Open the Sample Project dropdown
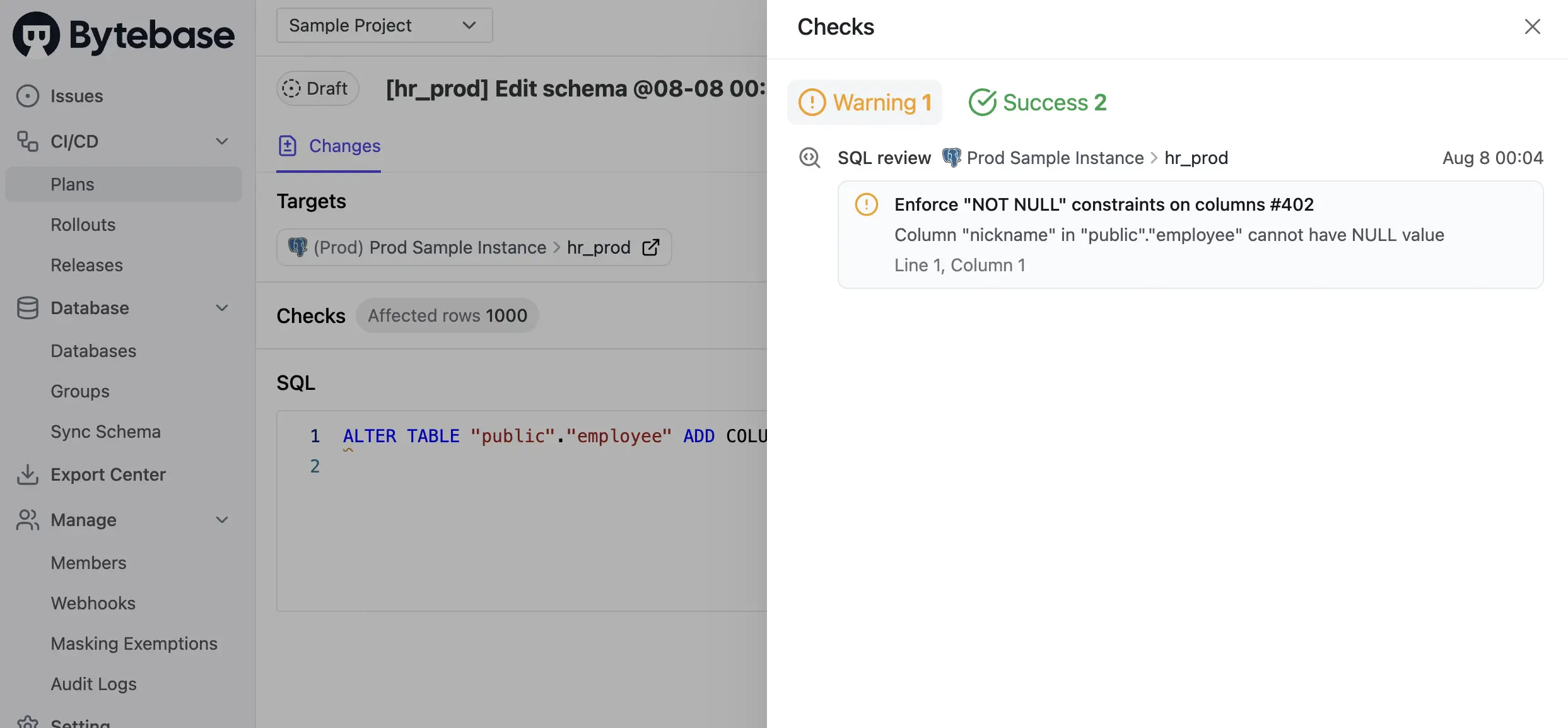 click(384, 25)
